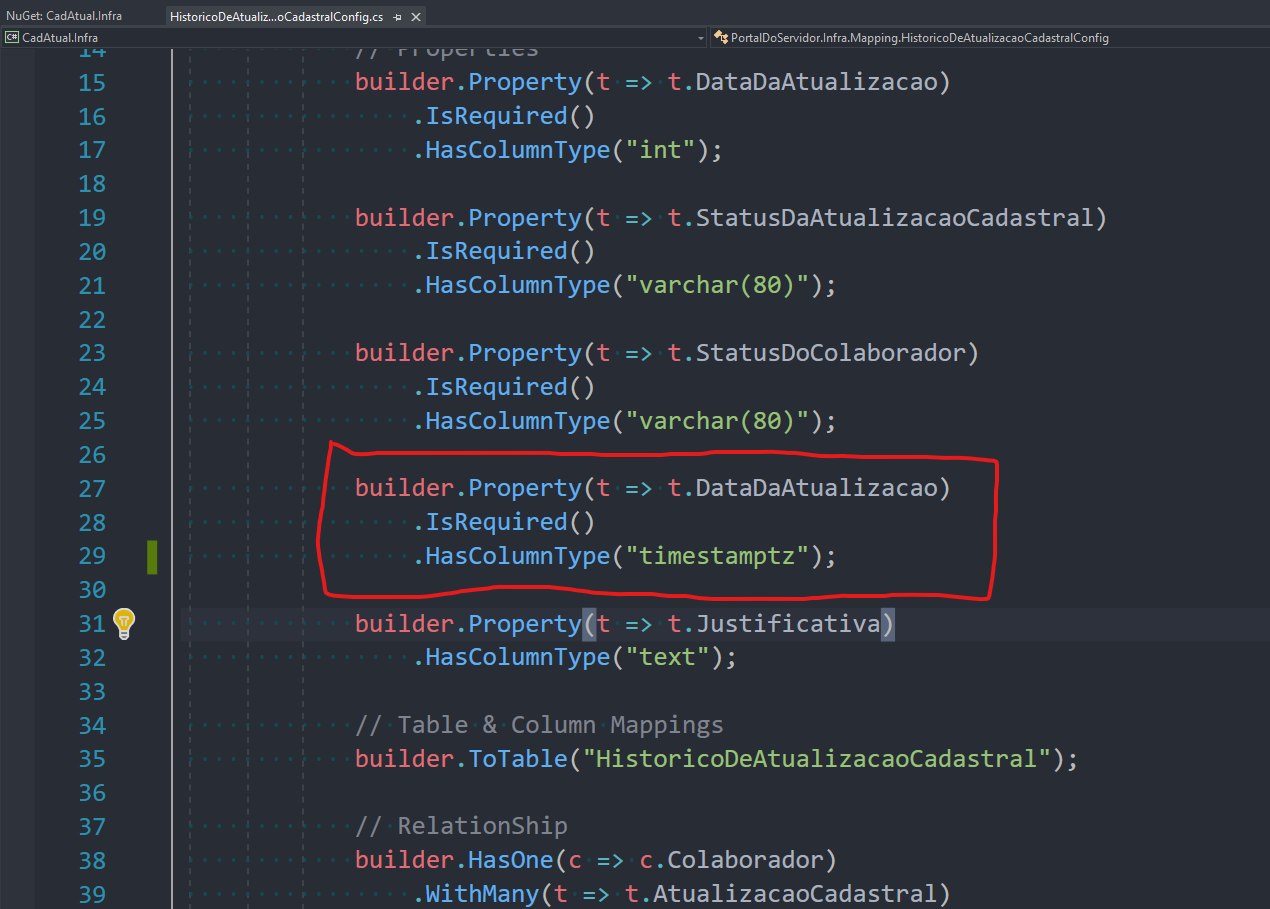The height and width of the screenshot is (909, 1270).
Task: Pin the HistoricoDeAtualiz...oCadastralConfig.cs tab with the pin icon
Action: pos(398,17)
